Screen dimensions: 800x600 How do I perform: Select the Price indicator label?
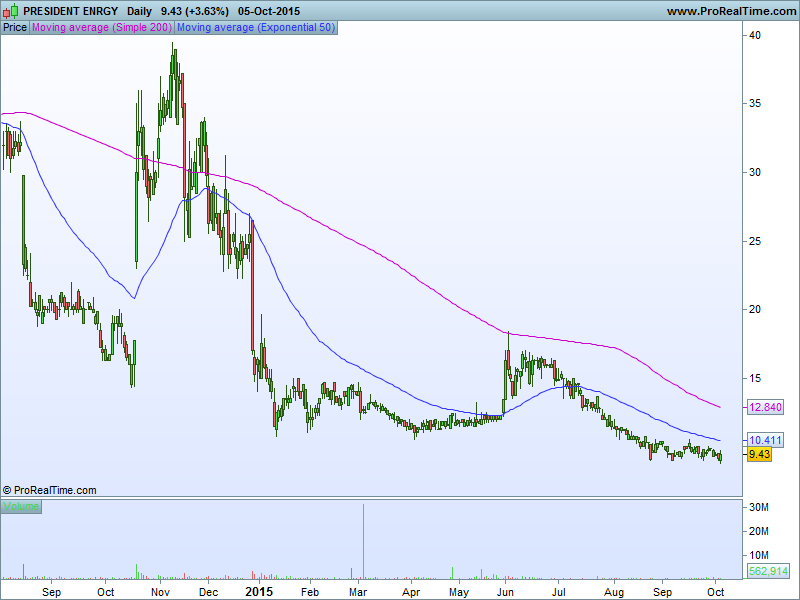15,28
